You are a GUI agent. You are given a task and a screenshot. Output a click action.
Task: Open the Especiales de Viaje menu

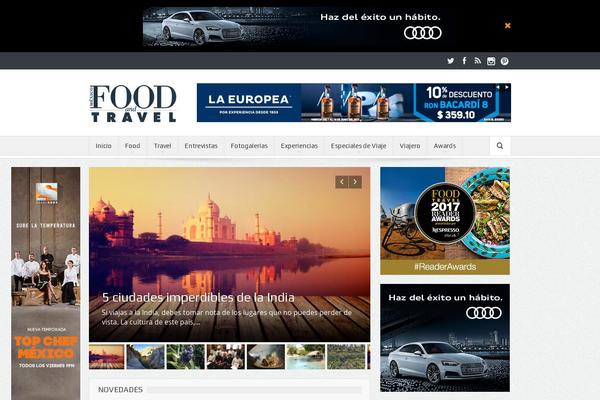[x=359, y=146]
